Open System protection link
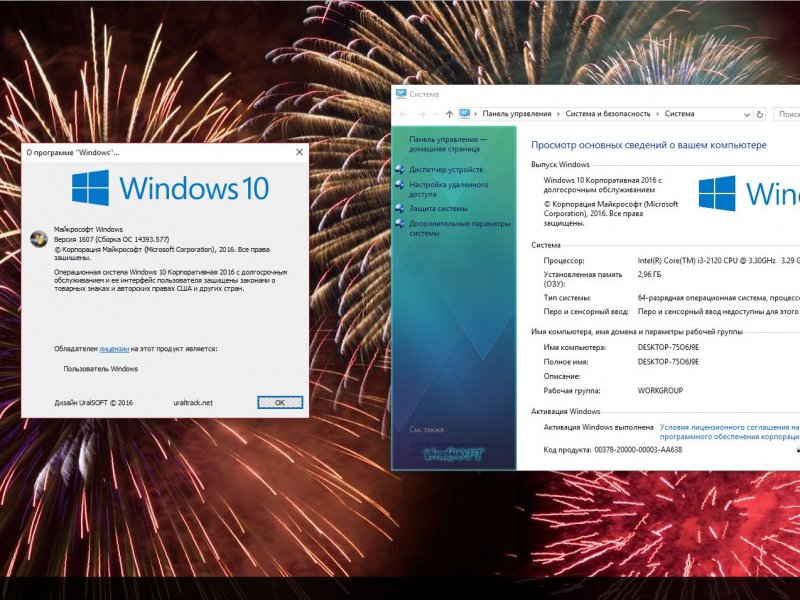Image resolution: width=800 pixels, height=600 pixels. 438,208
